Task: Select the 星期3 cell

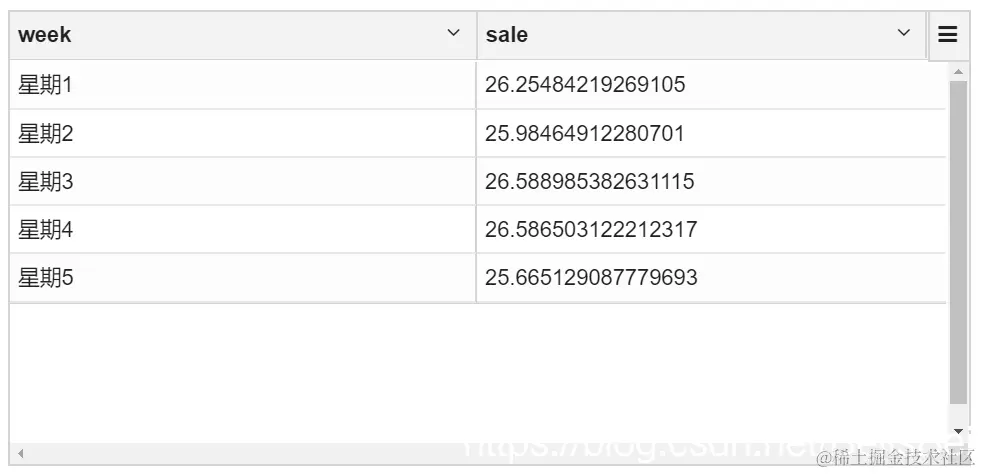Action: [243, 182]
